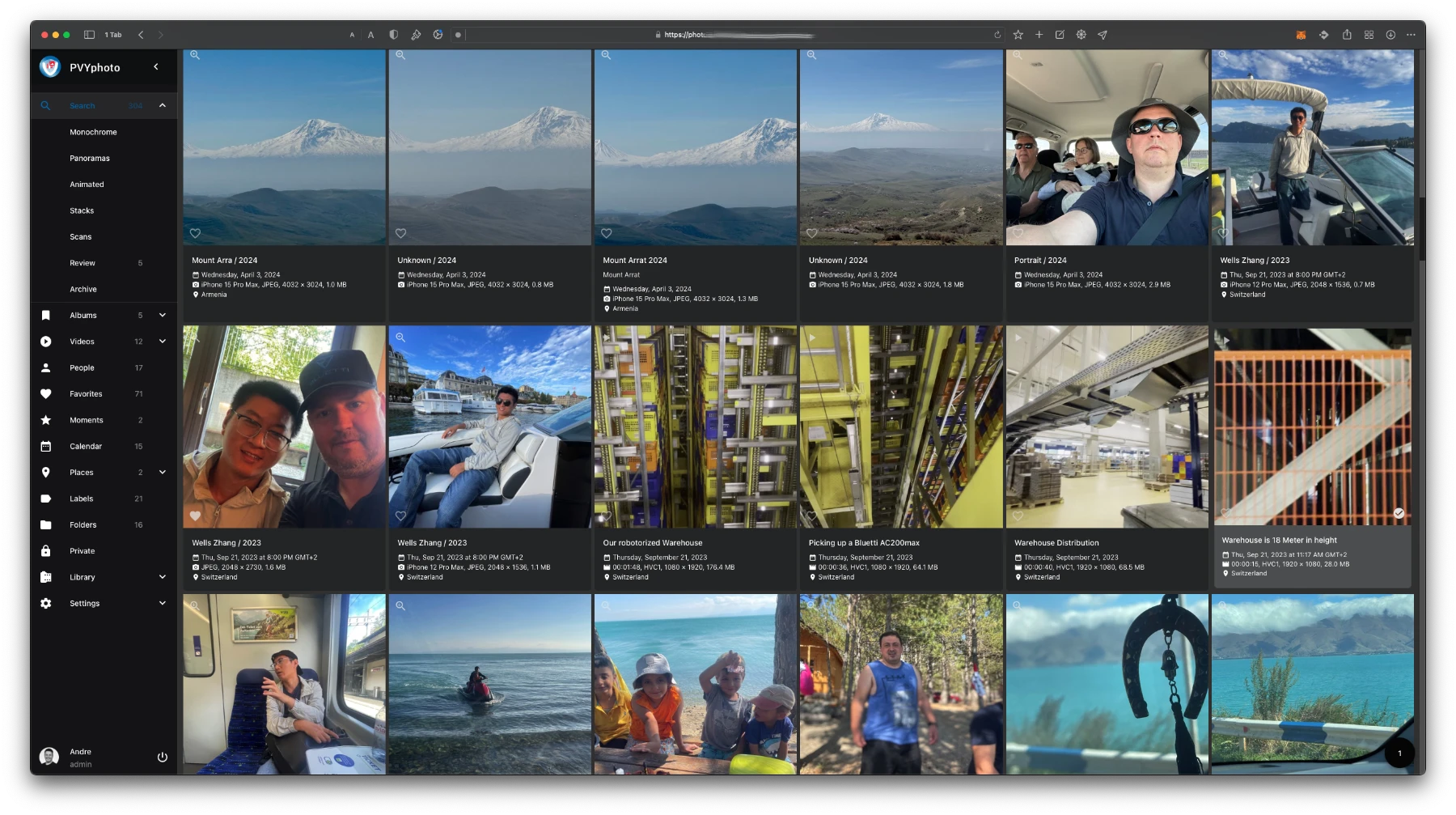Collapse the Search section chevron
The width and height of the screenshot is (1456, 815).
pos(163,105)
